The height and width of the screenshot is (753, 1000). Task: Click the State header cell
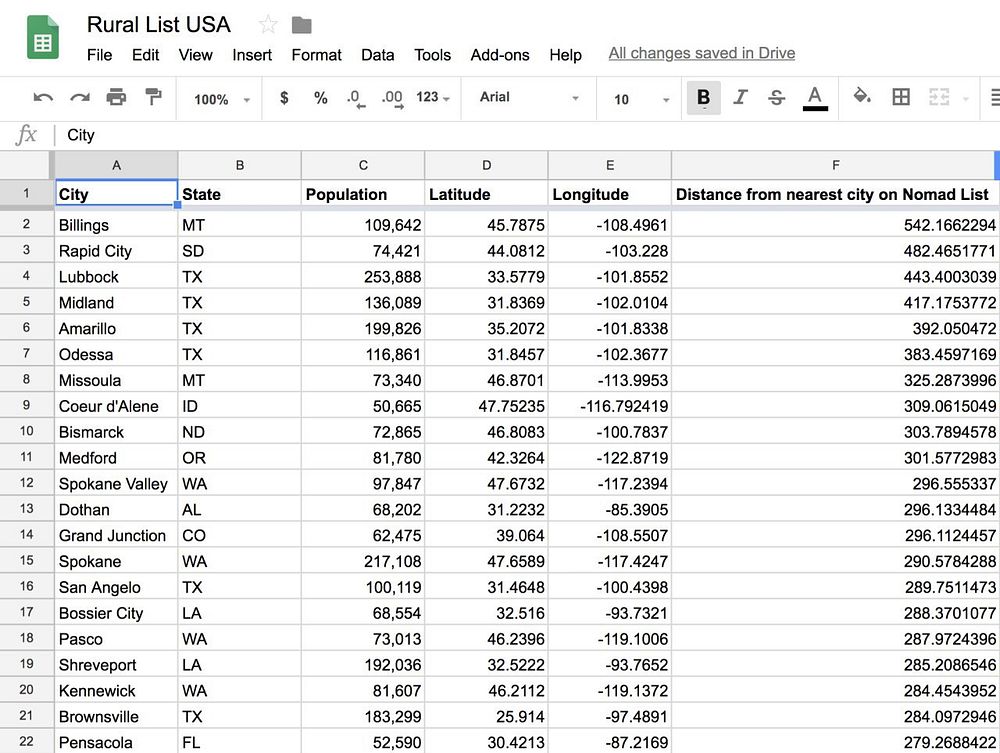coord(240,194)
